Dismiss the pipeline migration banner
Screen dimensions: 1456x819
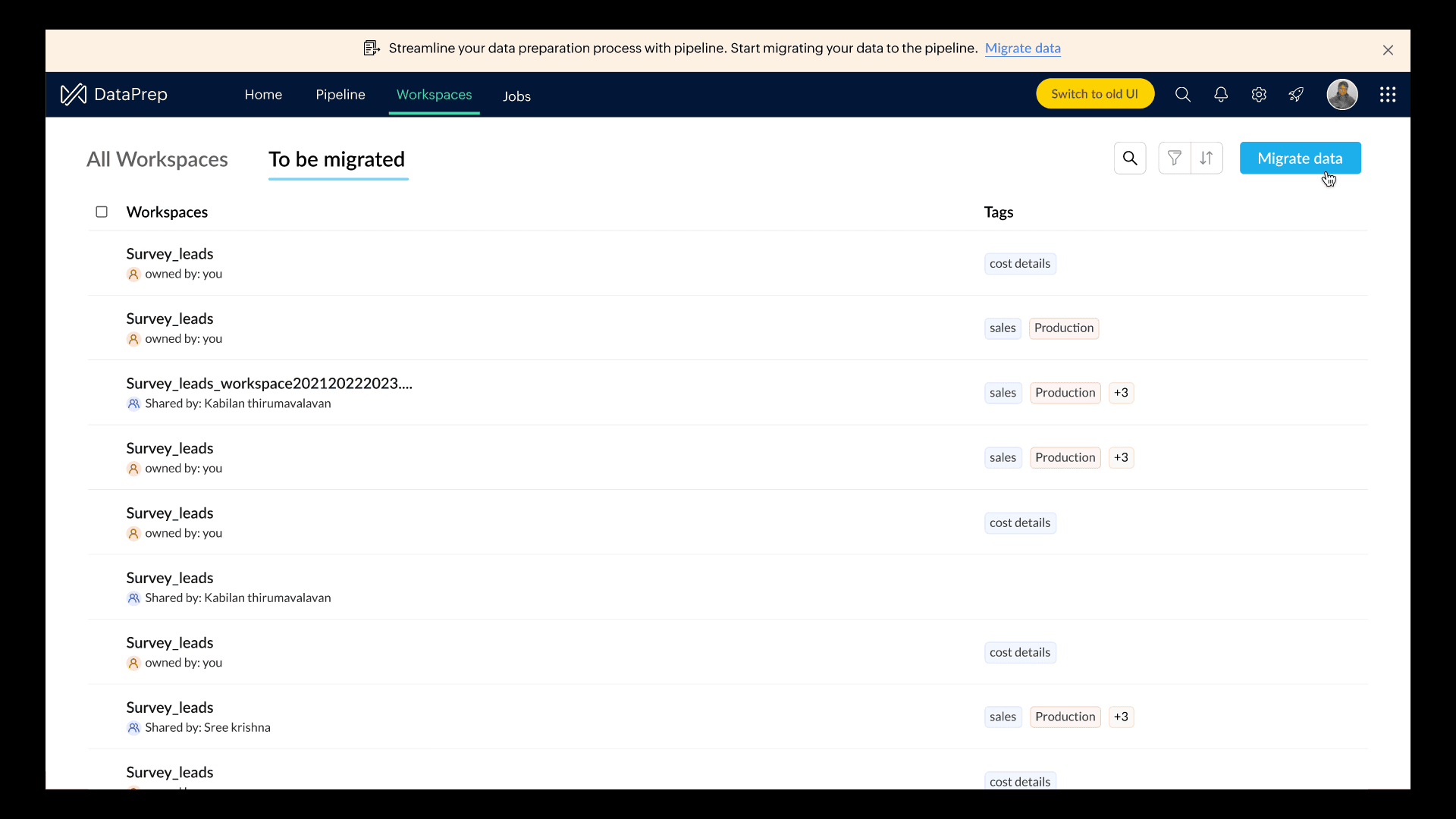[x=1388, y=50]
